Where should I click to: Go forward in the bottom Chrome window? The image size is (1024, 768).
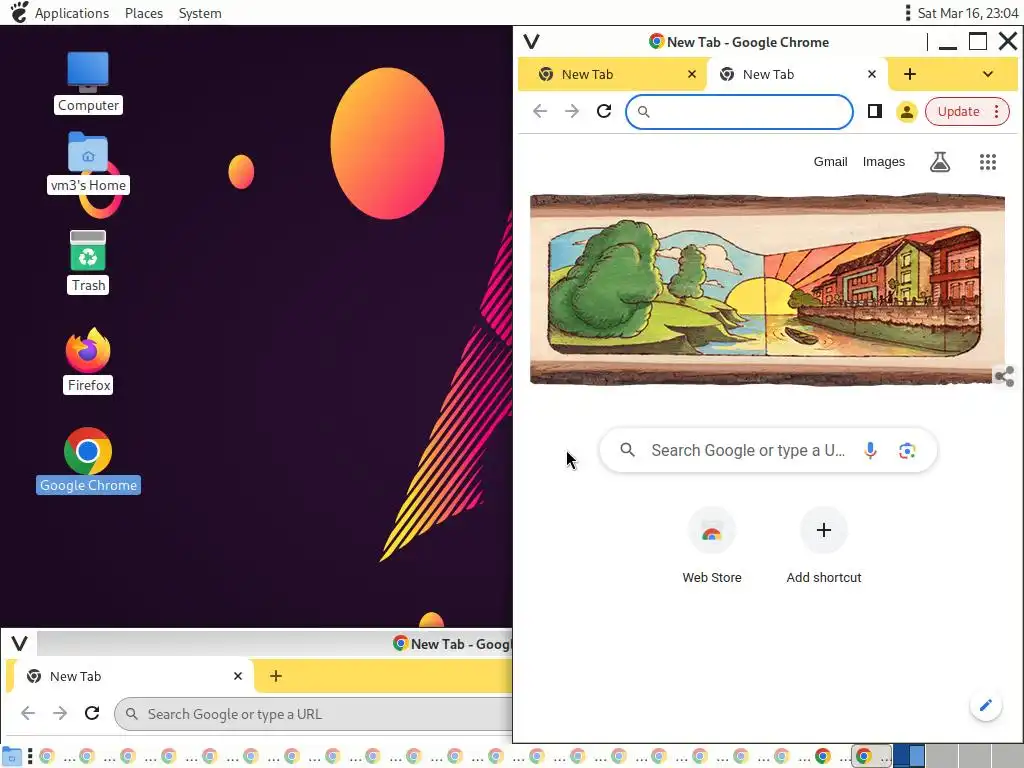click(60, 713)
